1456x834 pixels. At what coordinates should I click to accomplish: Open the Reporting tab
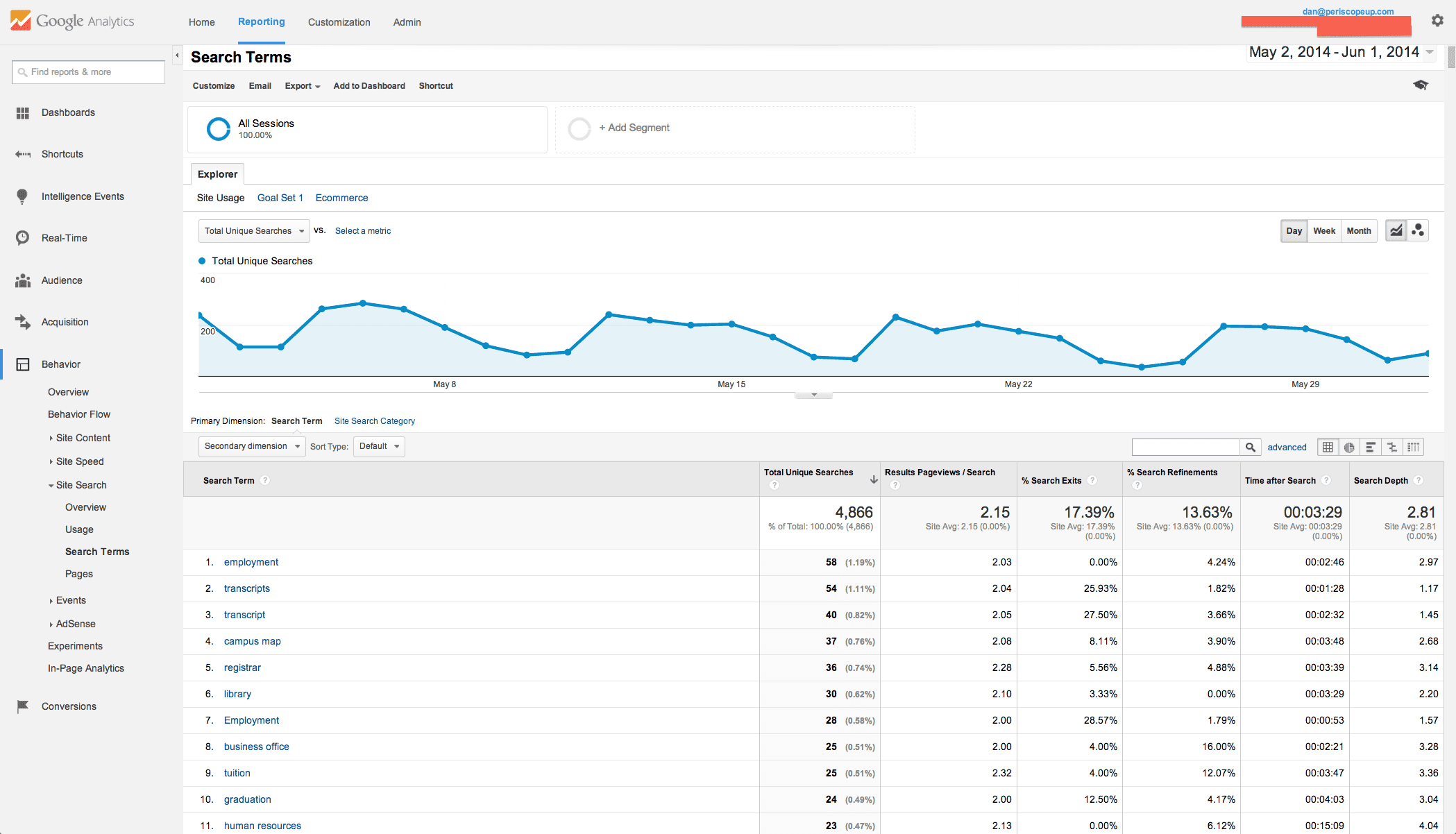[x=261, y=22]
